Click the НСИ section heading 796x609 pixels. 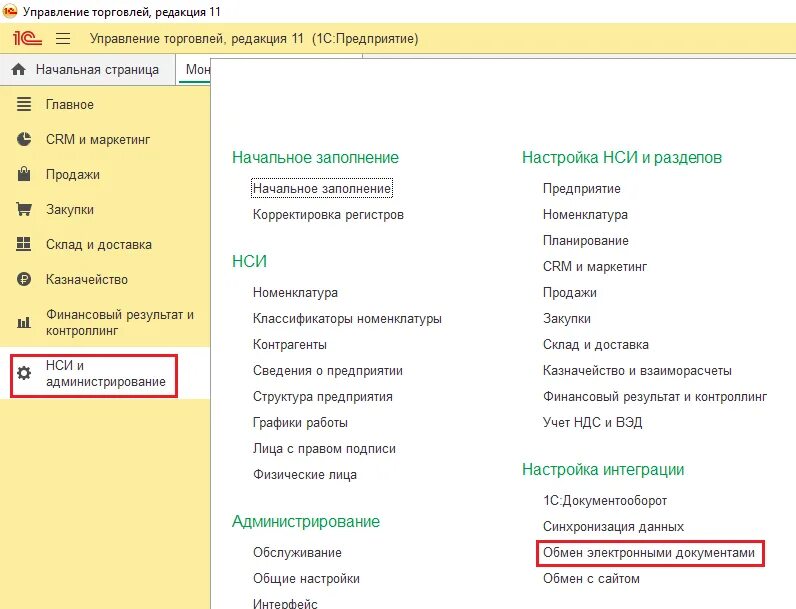point(249,261)
